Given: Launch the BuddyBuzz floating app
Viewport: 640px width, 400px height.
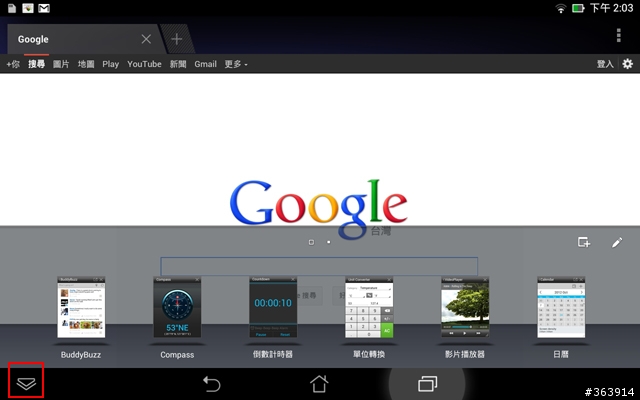Looking at the screenshot, I should (81, 307).
